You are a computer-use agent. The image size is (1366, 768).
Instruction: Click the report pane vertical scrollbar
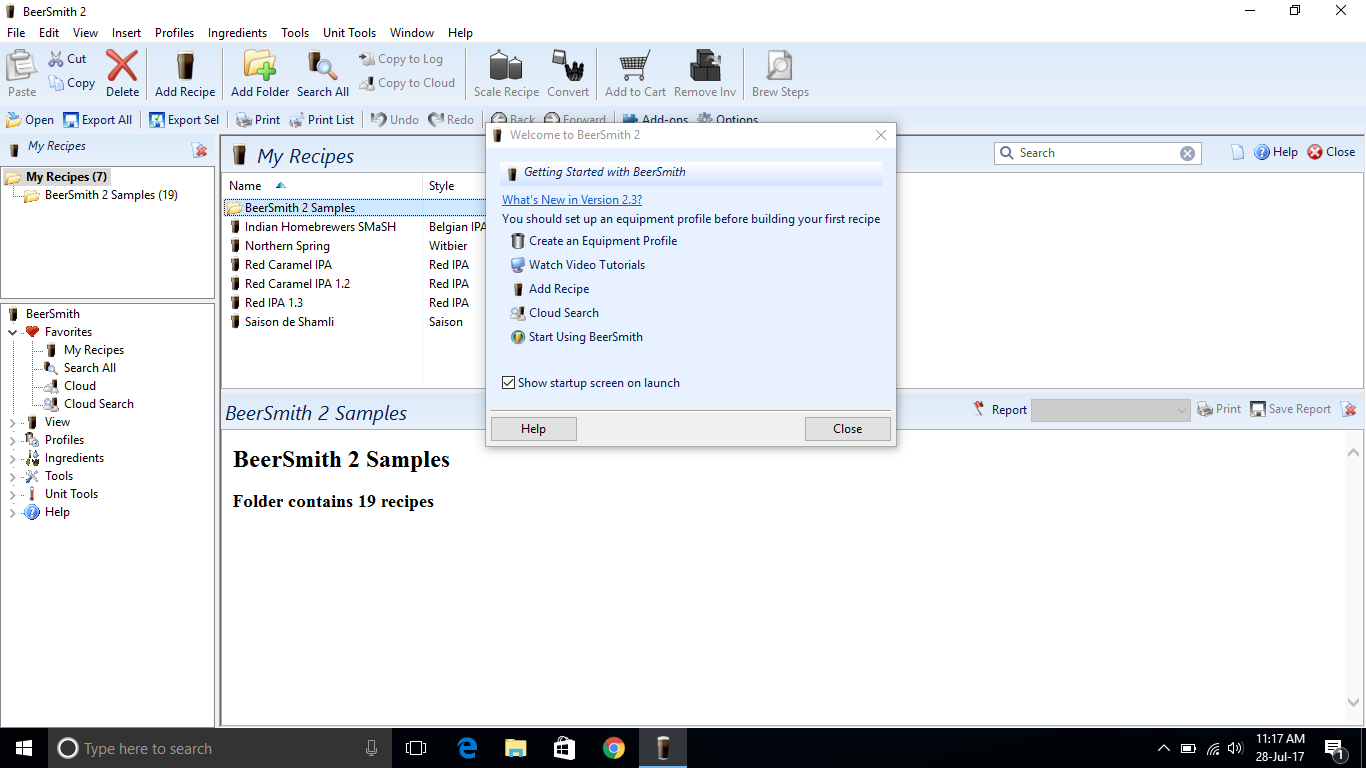coord(1355,577)
